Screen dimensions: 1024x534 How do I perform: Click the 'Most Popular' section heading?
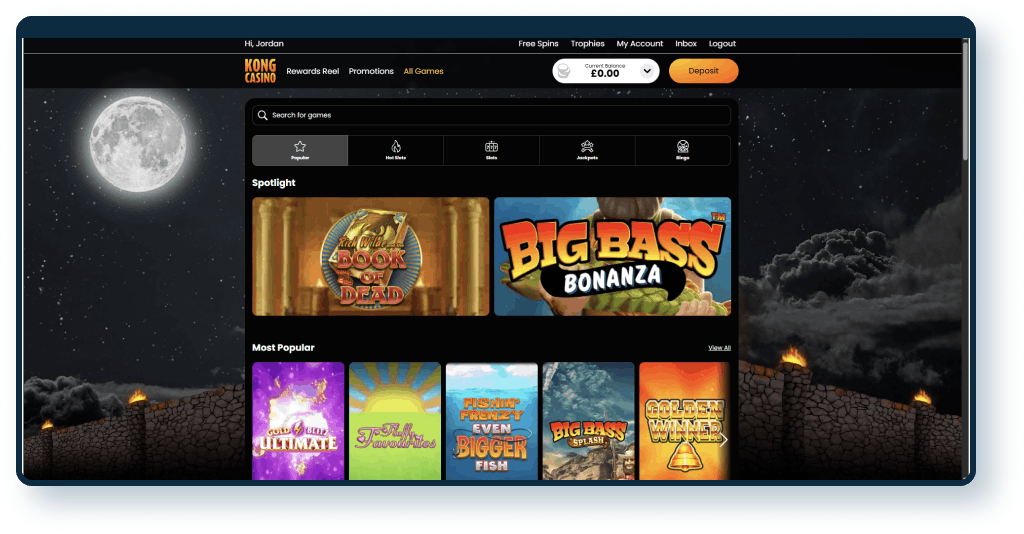(x=283, y=348)
